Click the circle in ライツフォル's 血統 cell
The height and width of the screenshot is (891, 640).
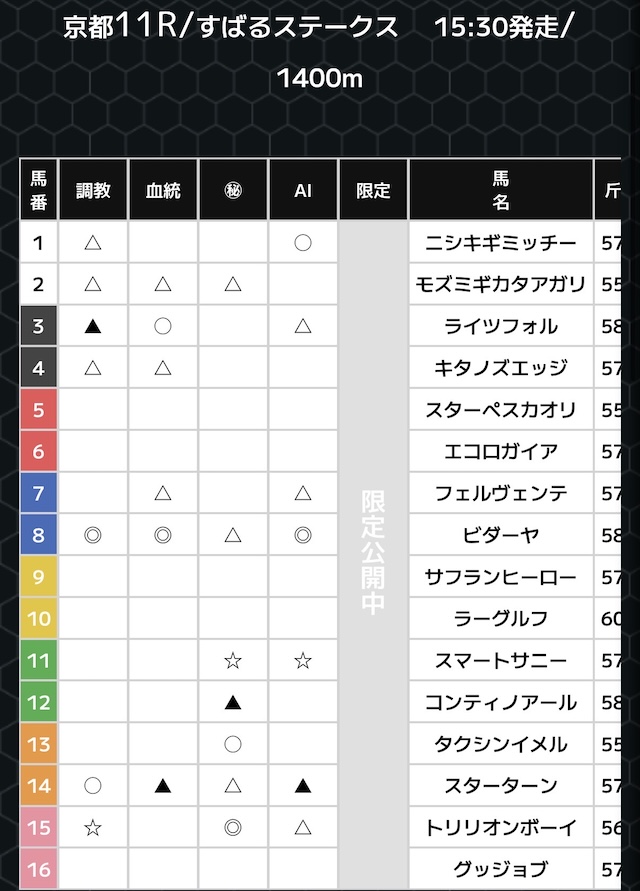pyautogui.click(x=163, y=325)
